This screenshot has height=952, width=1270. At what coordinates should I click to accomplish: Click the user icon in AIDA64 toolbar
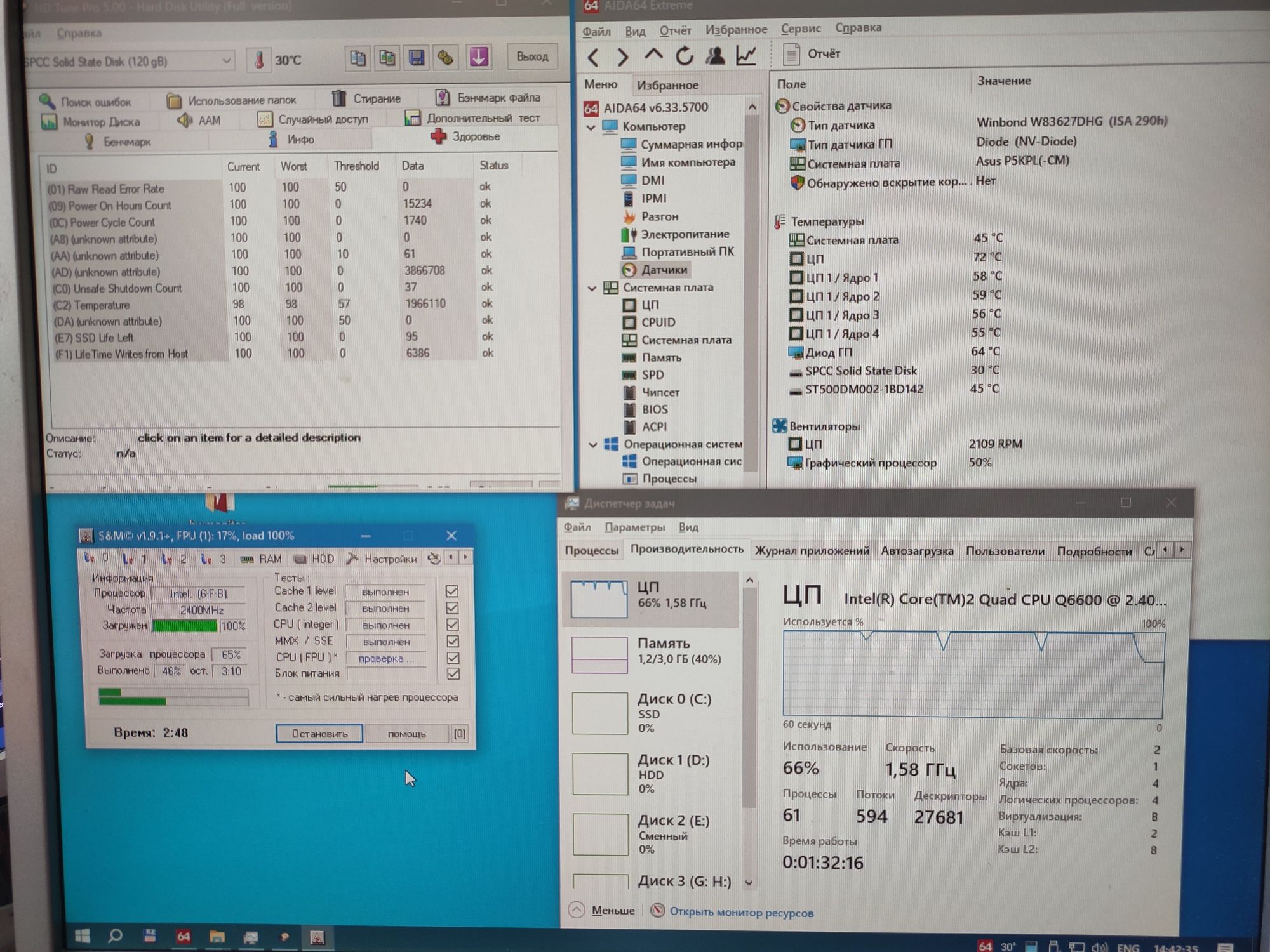(715, 56)
